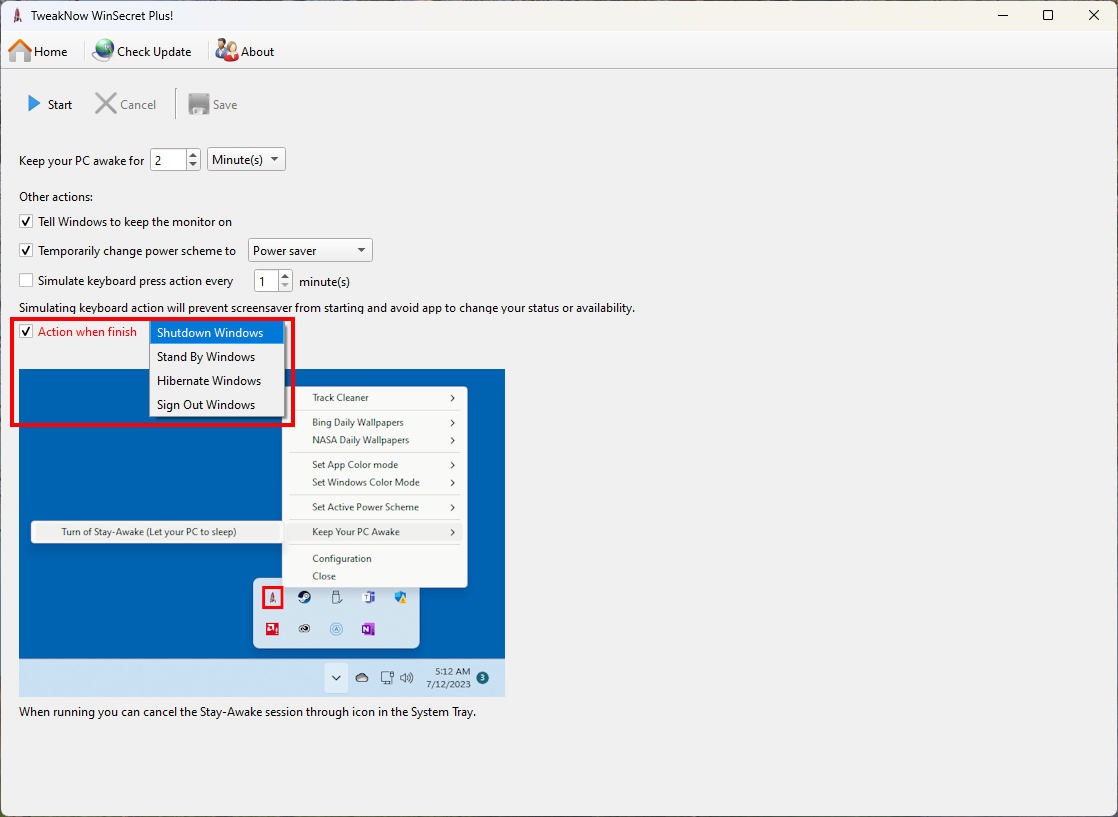
Task: Click the notification badge showing 3
Action: [x=483, y=678]
